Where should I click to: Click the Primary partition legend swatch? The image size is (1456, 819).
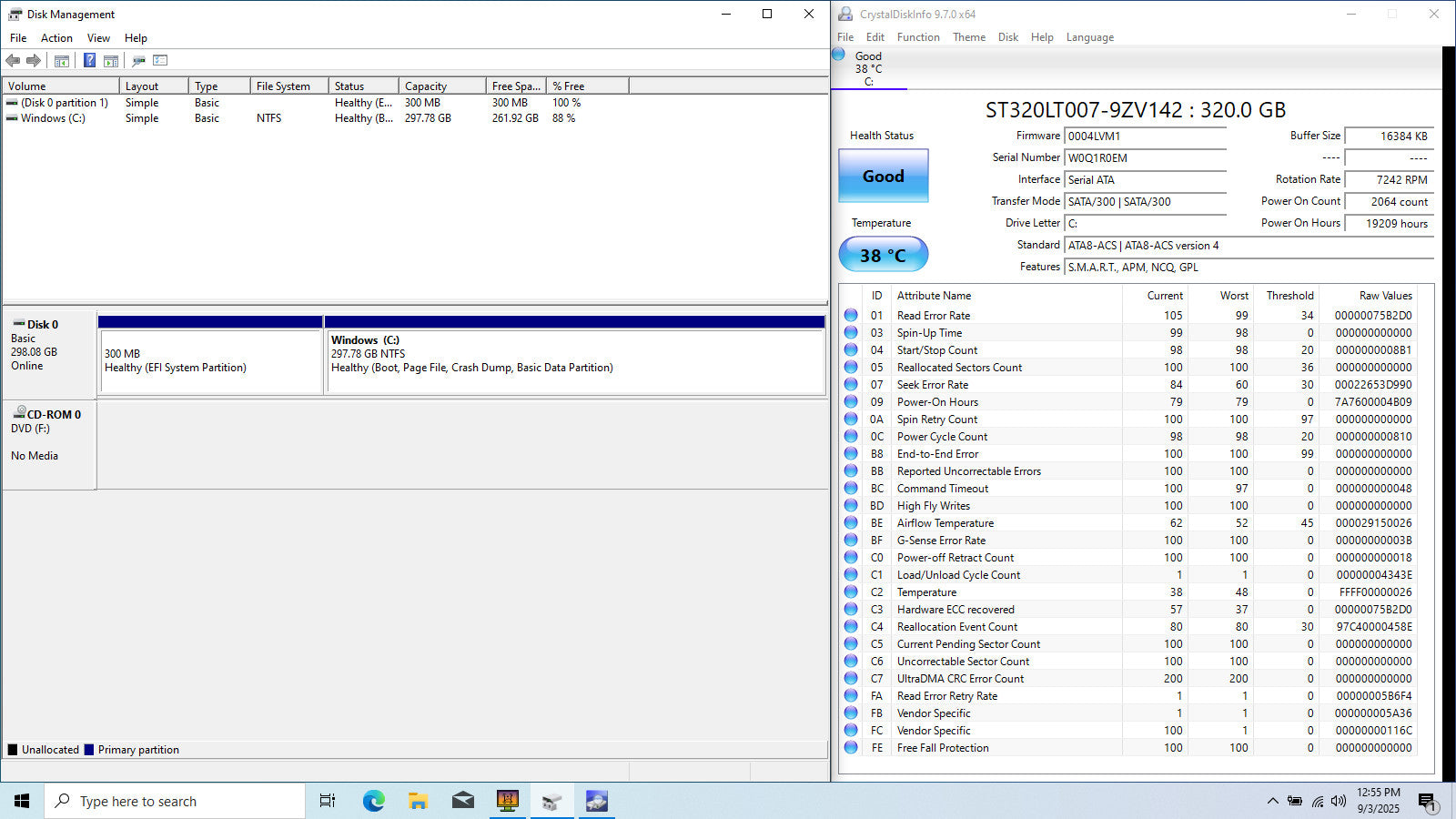[89, 750]
